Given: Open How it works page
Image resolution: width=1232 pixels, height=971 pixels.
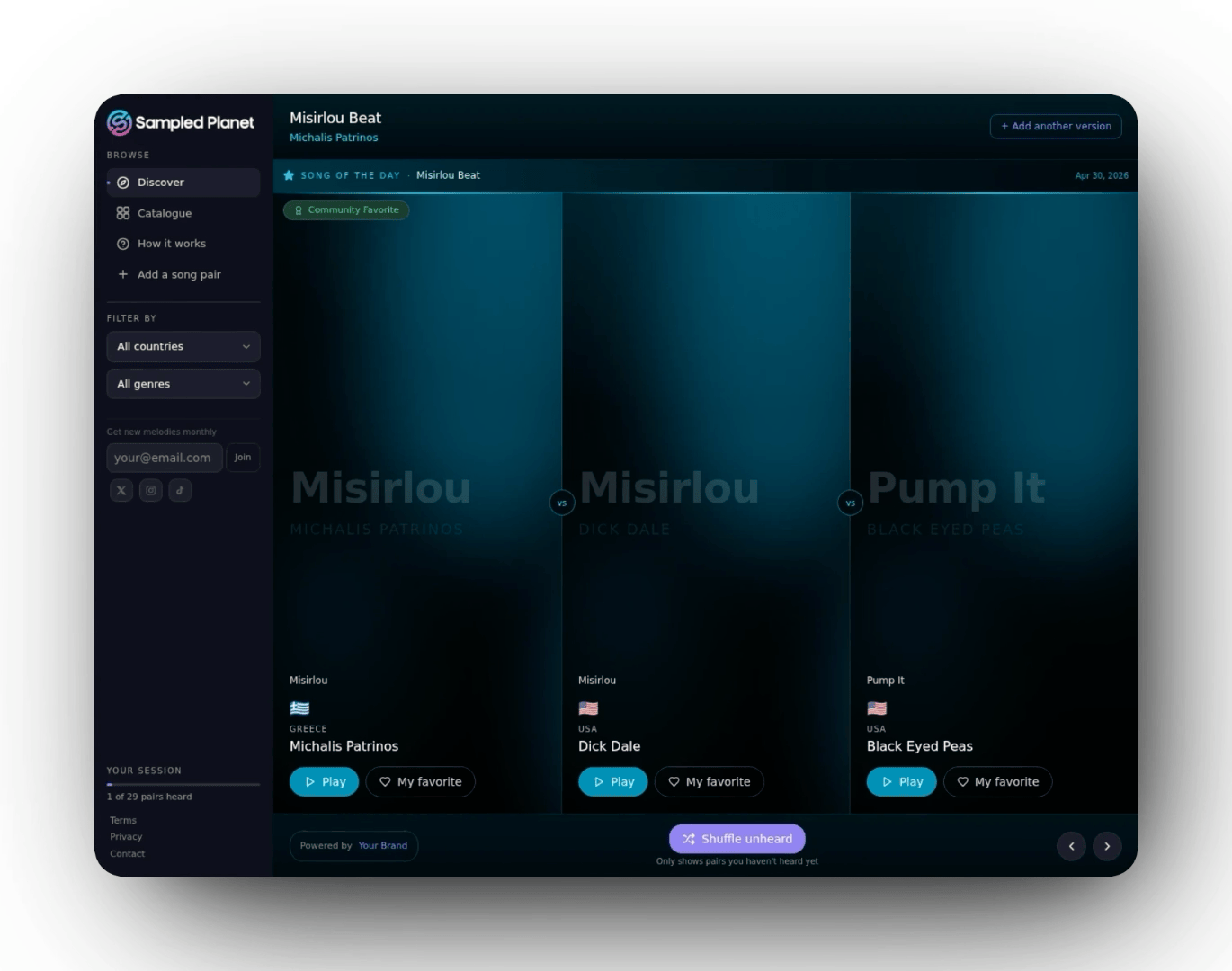Looking at the screenshot, I should pyautogui.click(x=171, y=244).
